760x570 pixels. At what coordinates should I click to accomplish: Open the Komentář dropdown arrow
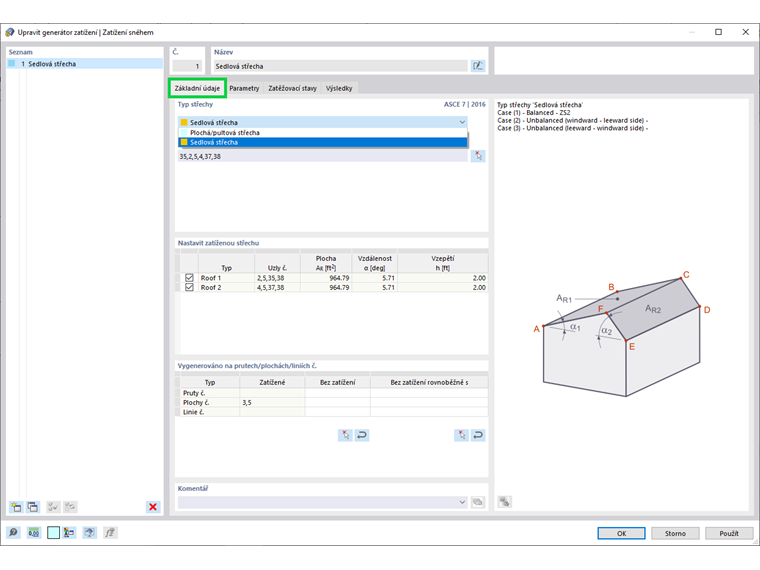(x=462, y=502)
